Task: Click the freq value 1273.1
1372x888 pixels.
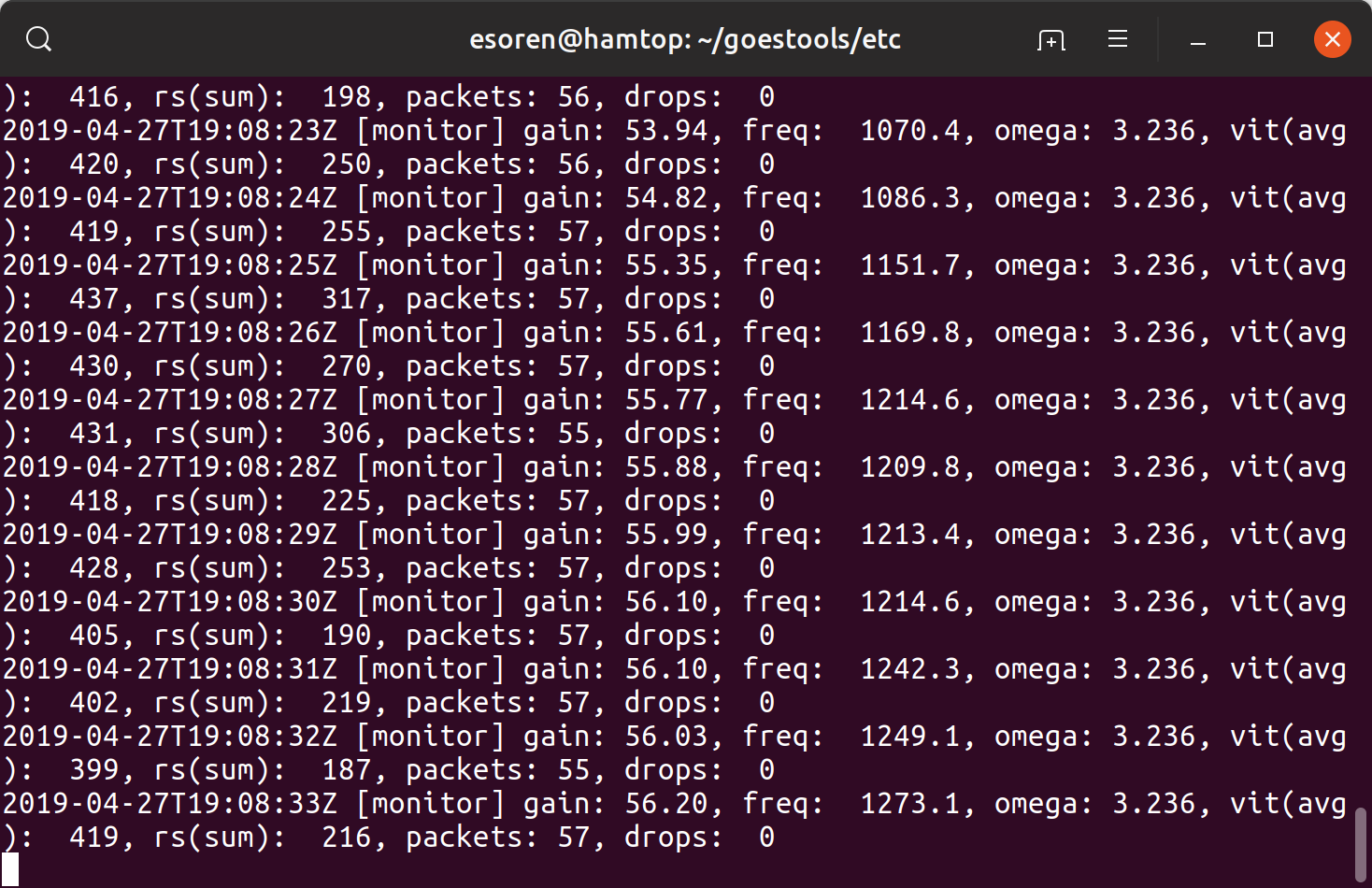Action: 910,804
